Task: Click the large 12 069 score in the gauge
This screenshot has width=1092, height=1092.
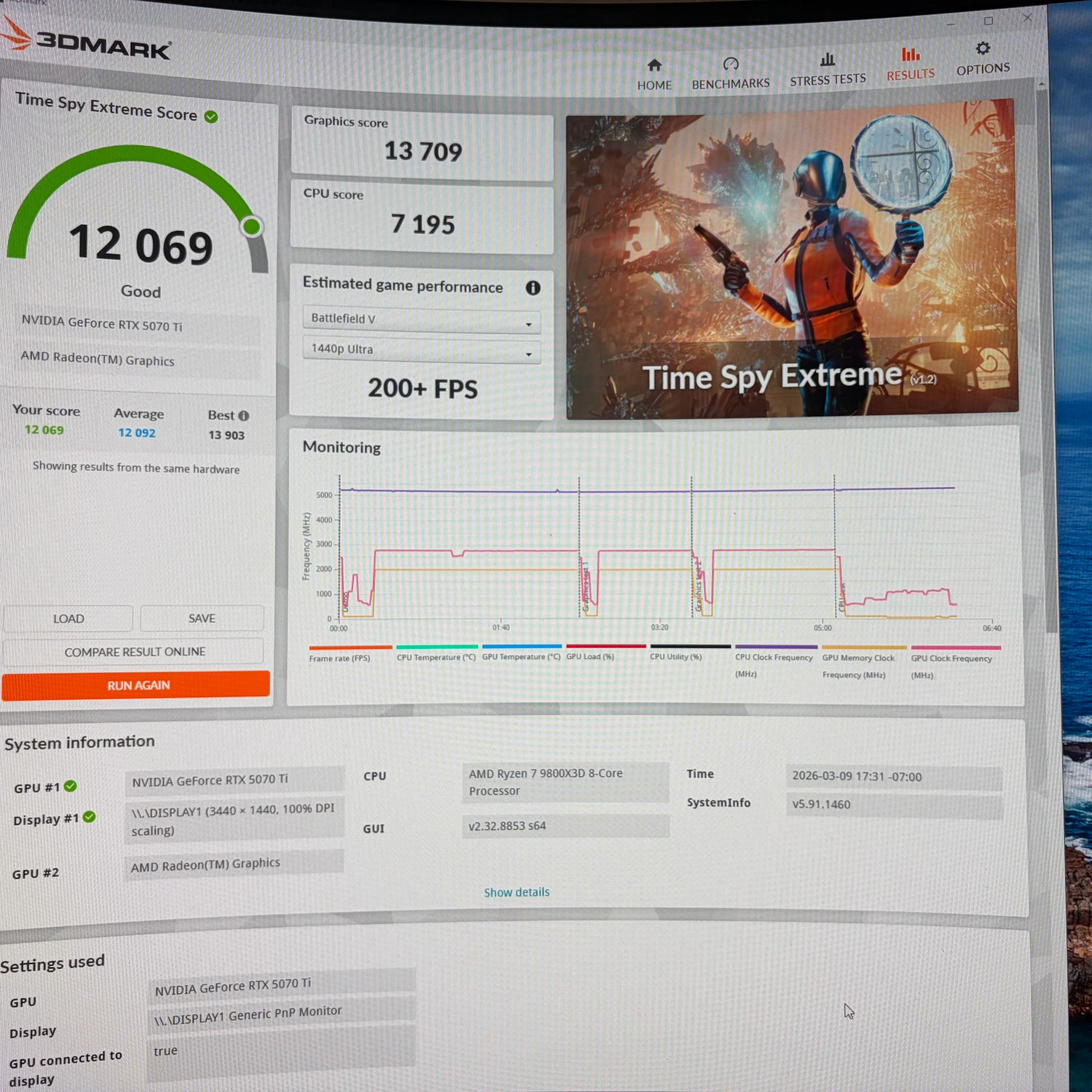Action: tap(141, 244)
